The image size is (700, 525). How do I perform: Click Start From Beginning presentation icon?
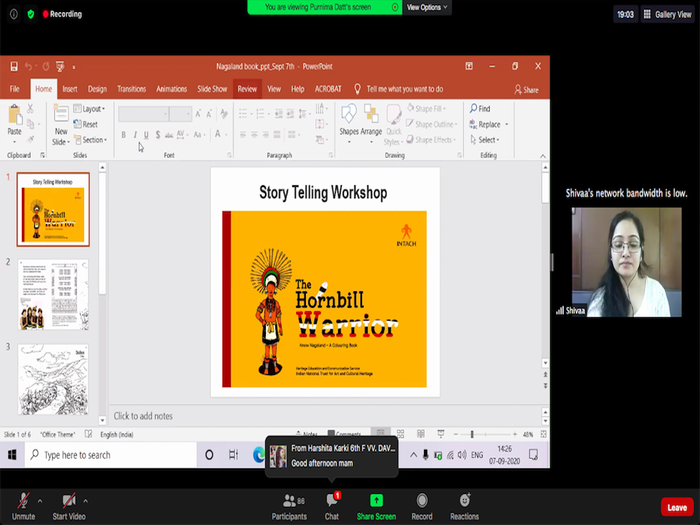[60, 67]
